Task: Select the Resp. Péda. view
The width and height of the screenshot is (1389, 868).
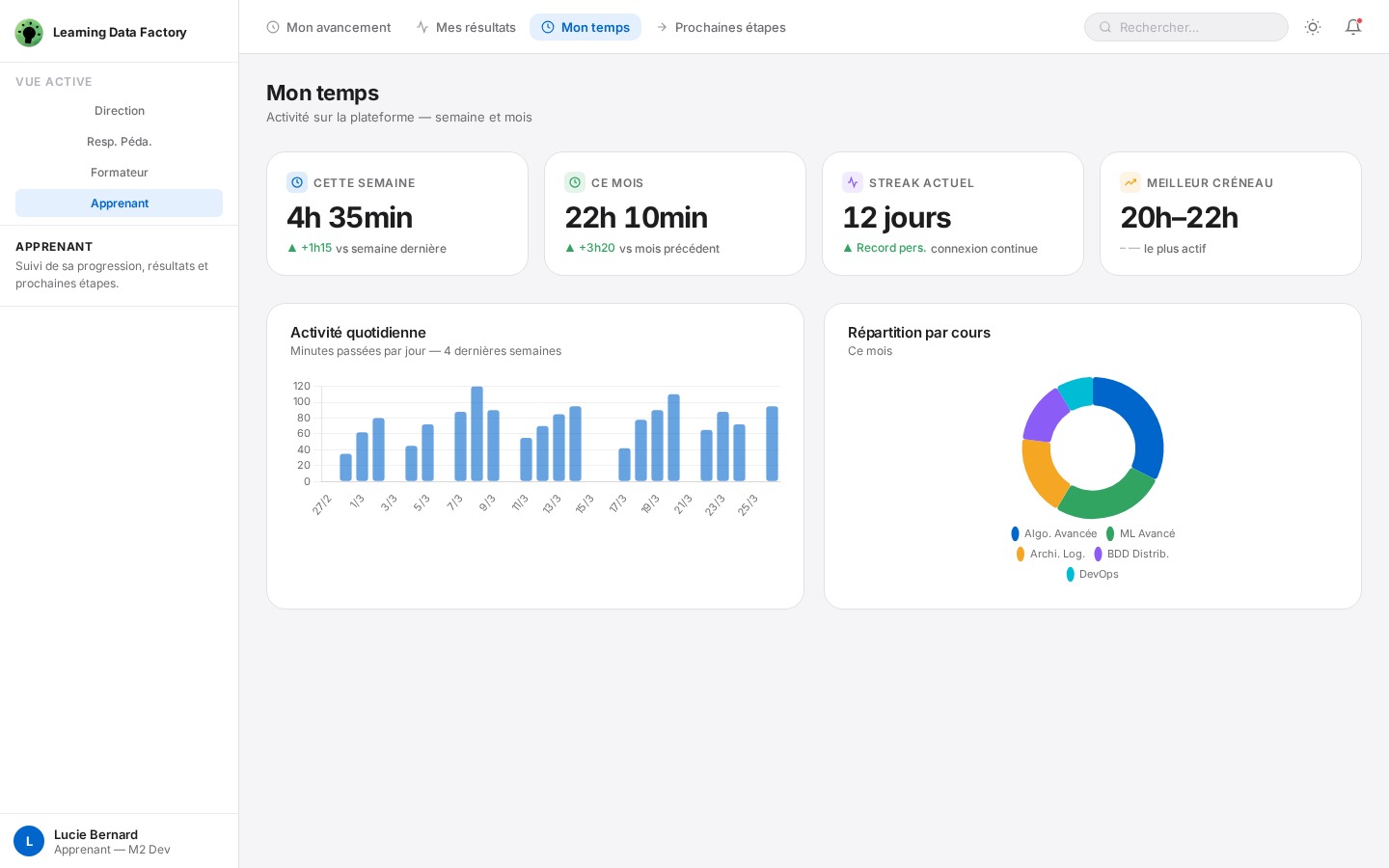Action: tap(120, 142)
